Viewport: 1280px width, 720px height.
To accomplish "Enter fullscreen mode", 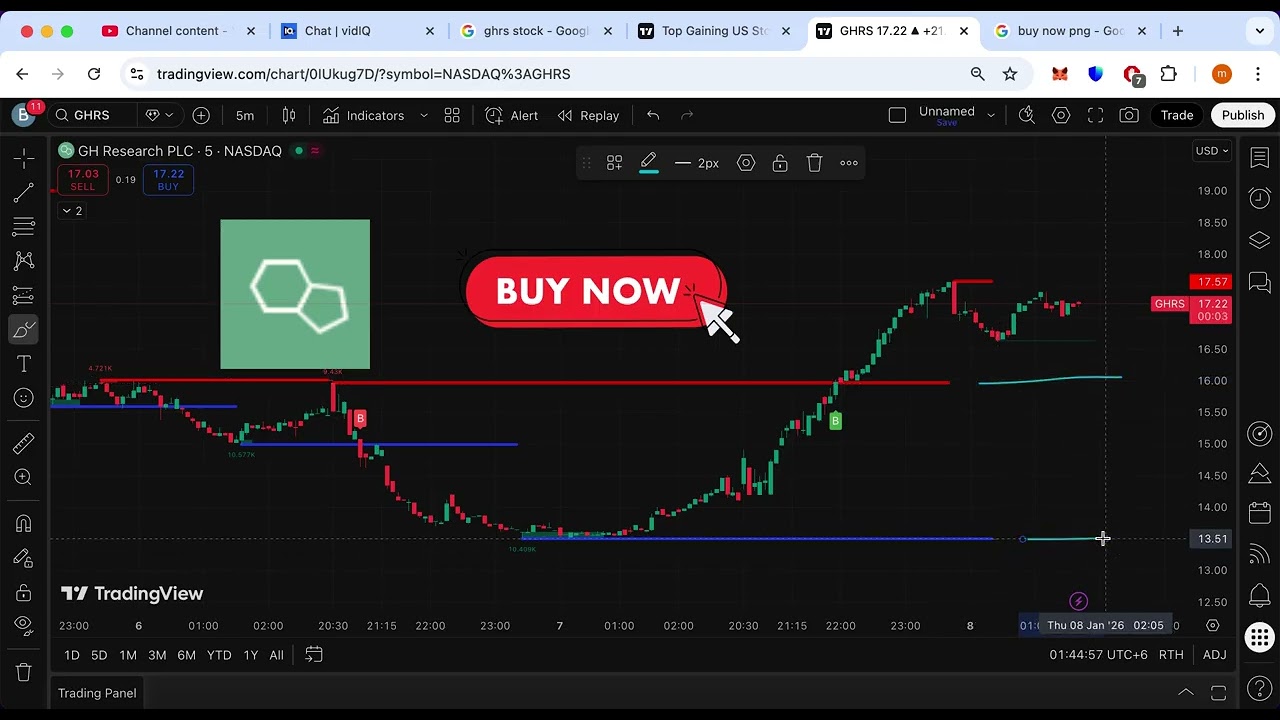I will point(1095,115).
